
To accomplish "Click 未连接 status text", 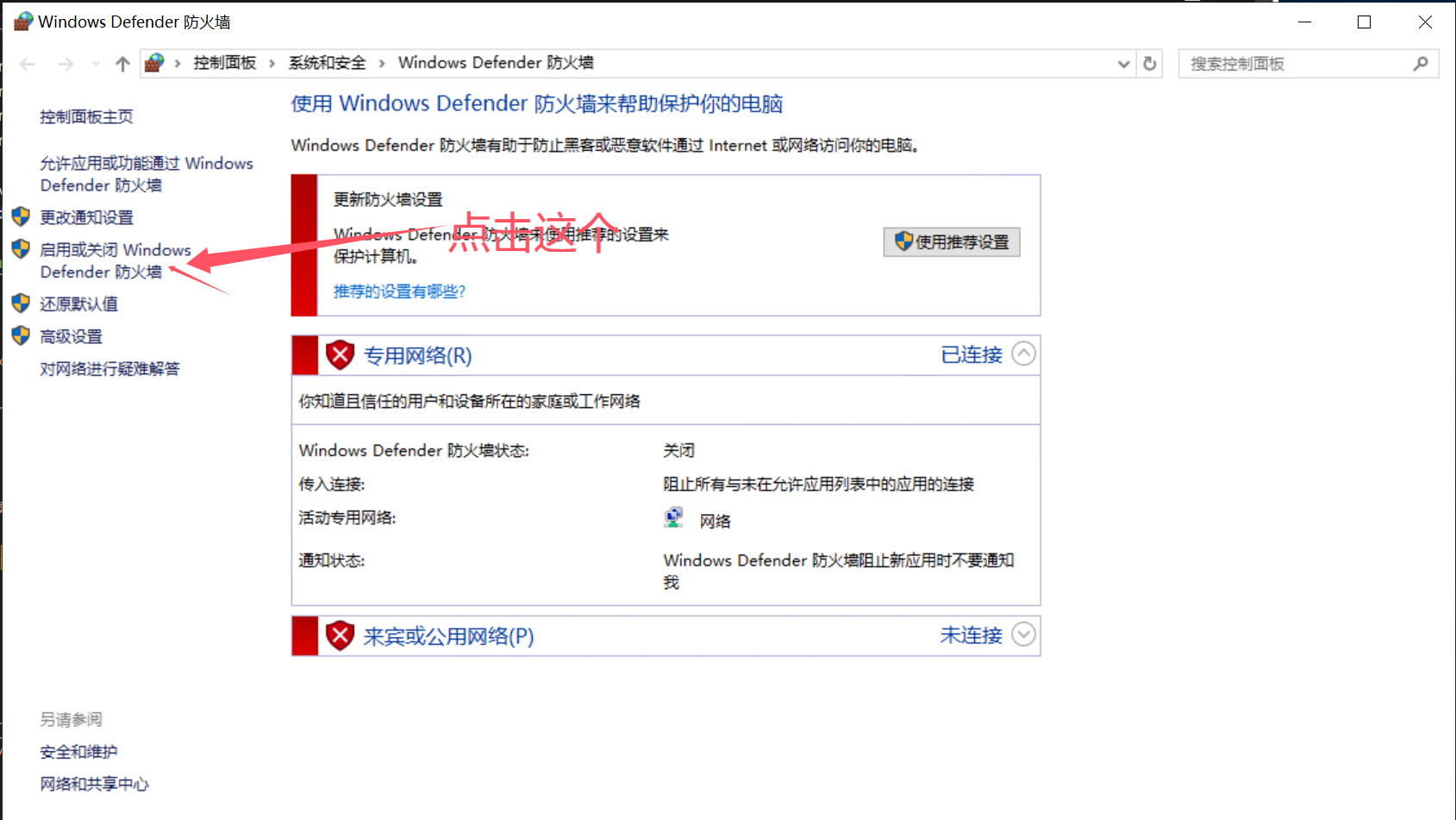I will pos(972,635).
